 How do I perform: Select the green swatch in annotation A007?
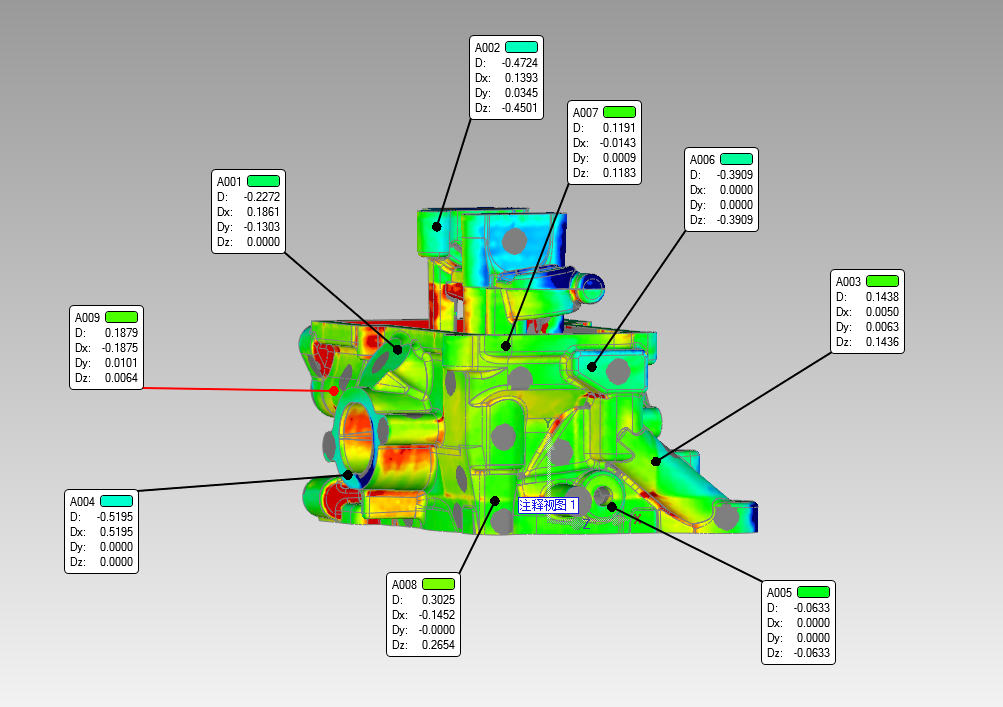pos(619,112)
